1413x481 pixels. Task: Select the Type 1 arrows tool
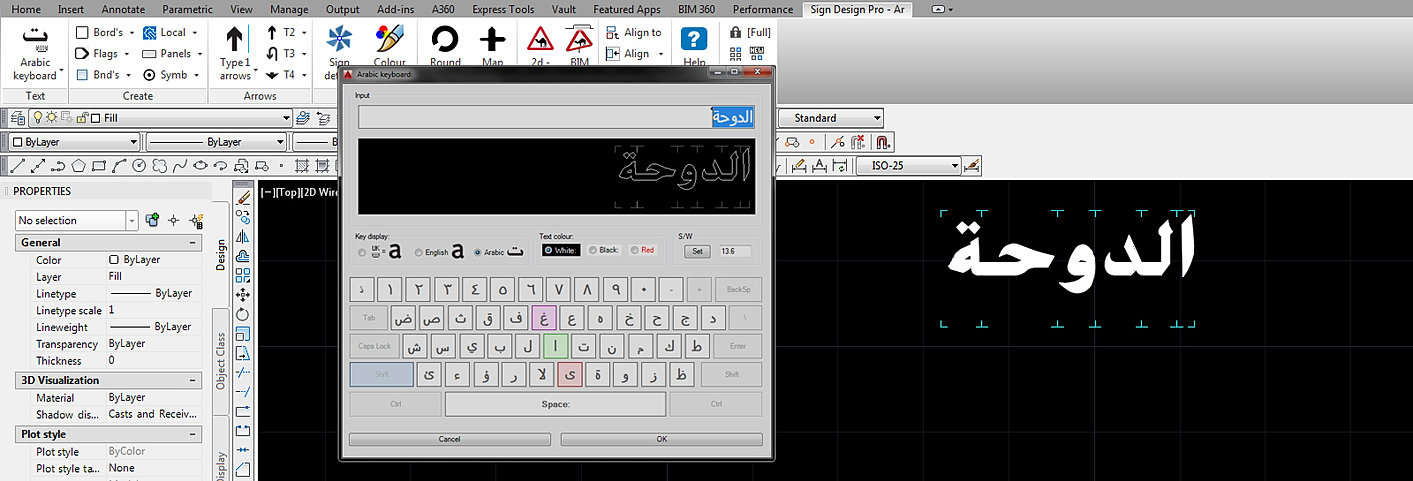point(235,52)
